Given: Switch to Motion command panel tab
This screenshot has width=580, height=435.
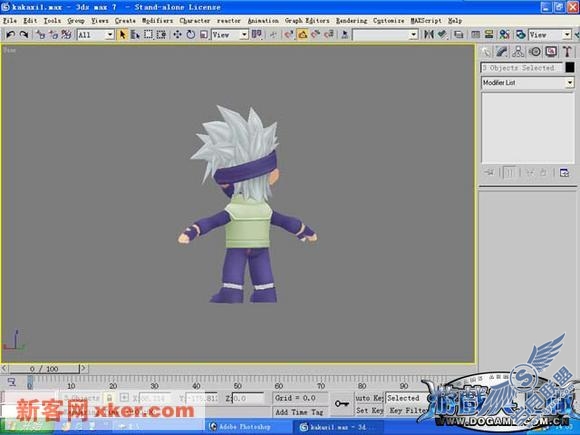Looking at the screenshot, I should coord(535,52).
